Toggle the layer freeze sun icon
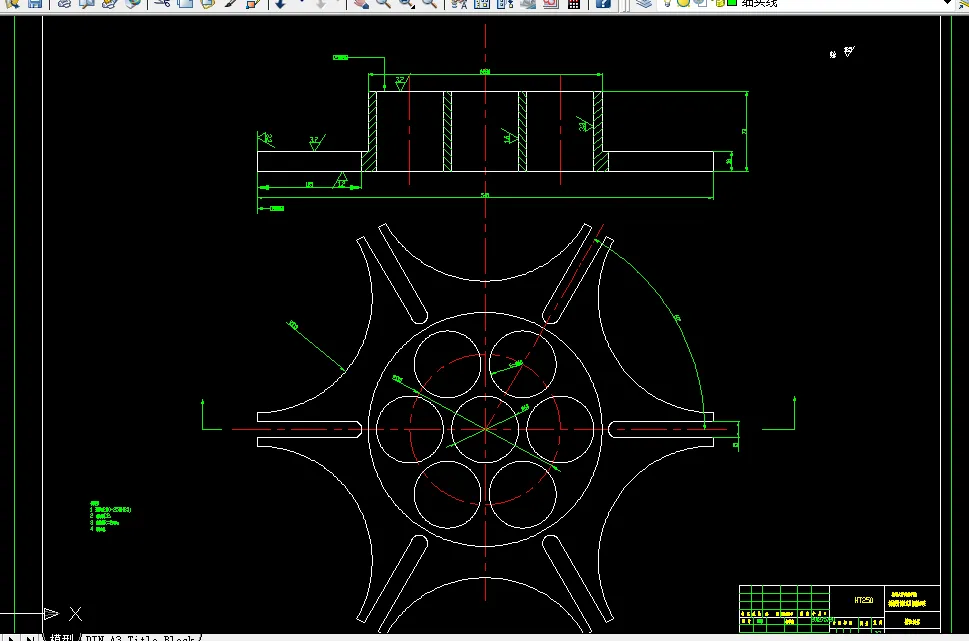Image resolution: width=969 pixels, height=641 pixels. (683, 3)
